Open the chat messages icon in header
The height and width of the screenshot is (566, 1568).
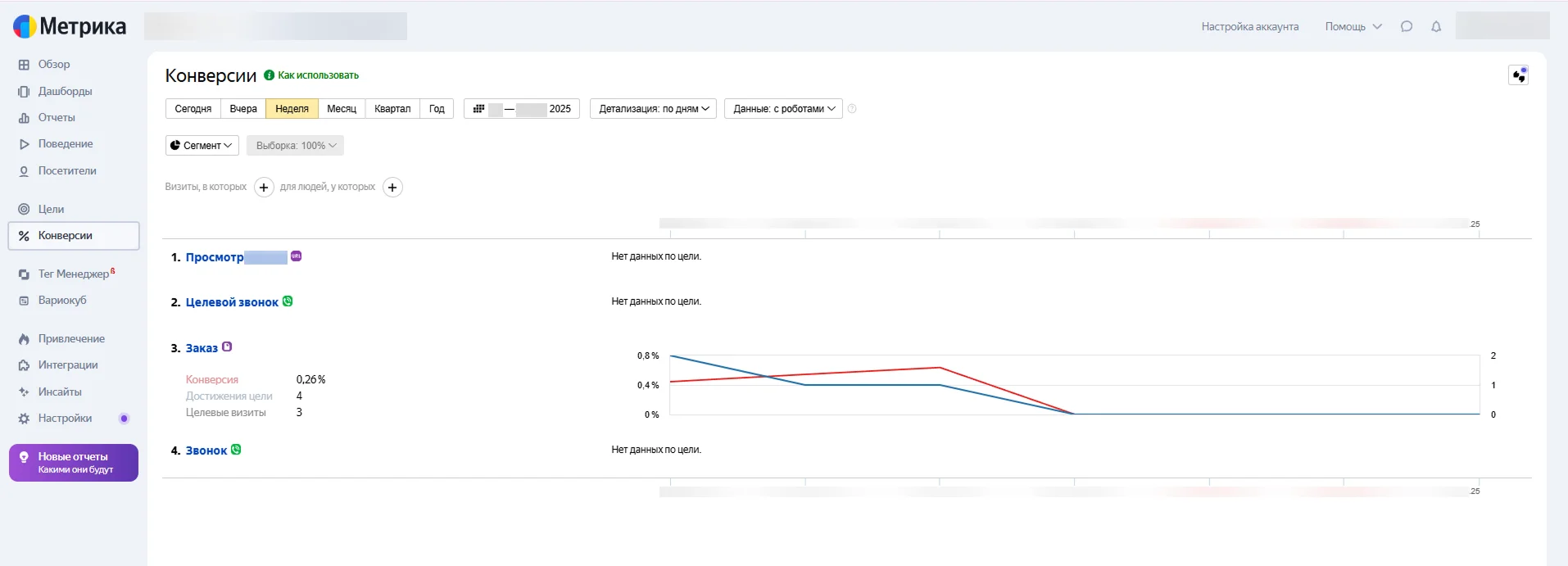coord(1407,26)
